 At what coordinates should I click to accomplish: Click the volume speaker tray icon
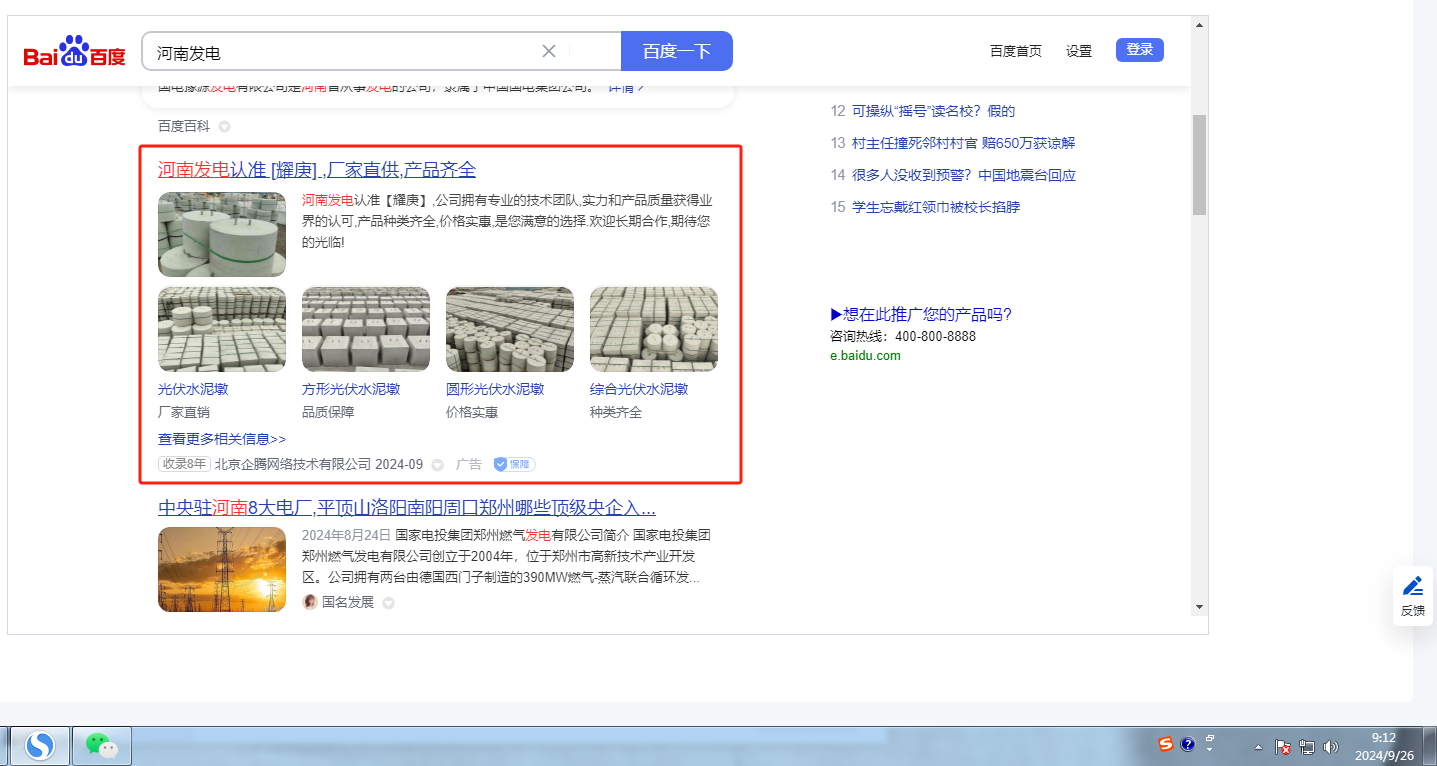pyautogui.click(x=1331, y=747)
